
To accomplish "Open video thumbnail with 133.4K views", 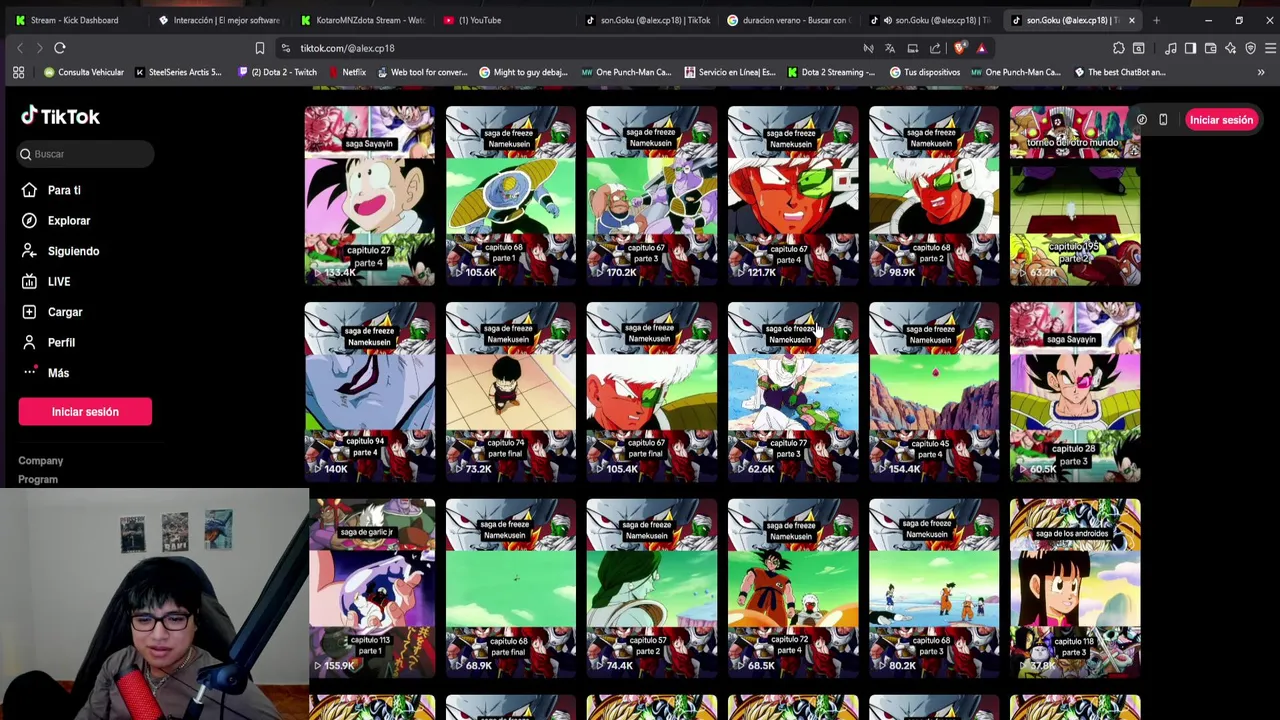I will point(369,196).
